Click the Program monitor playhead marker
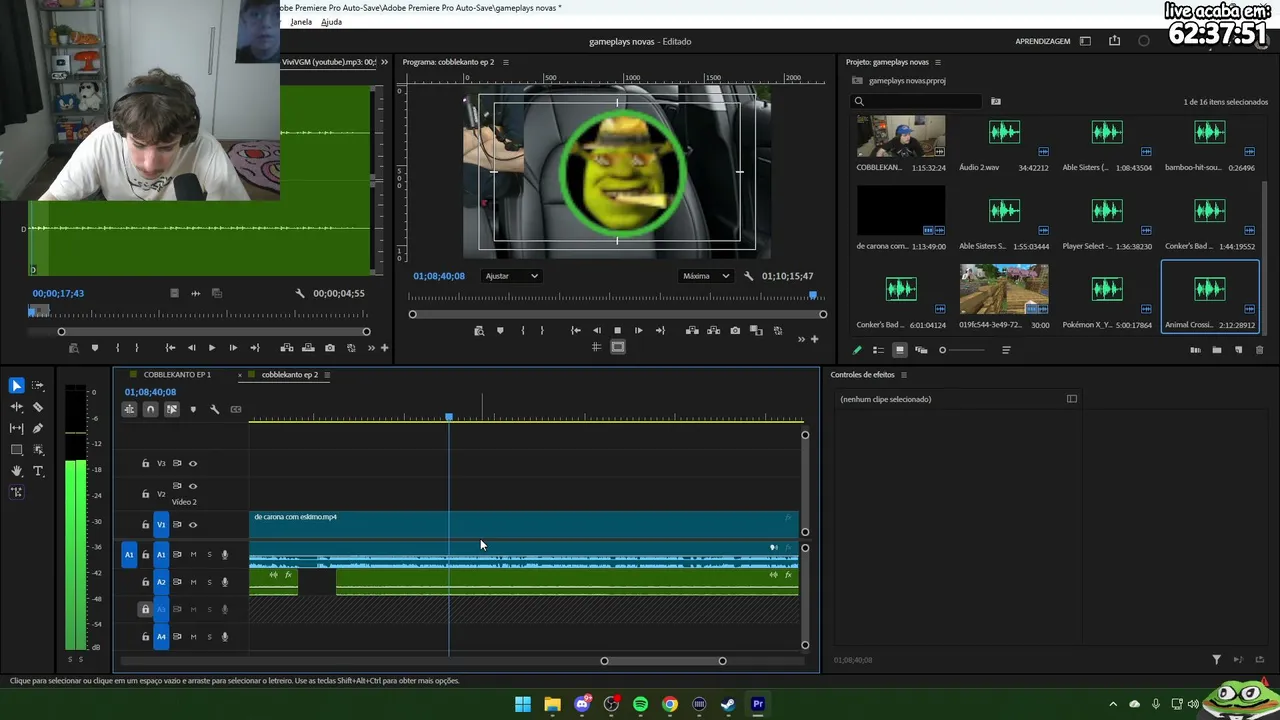 pyautogui.click(x=813, y=295)
